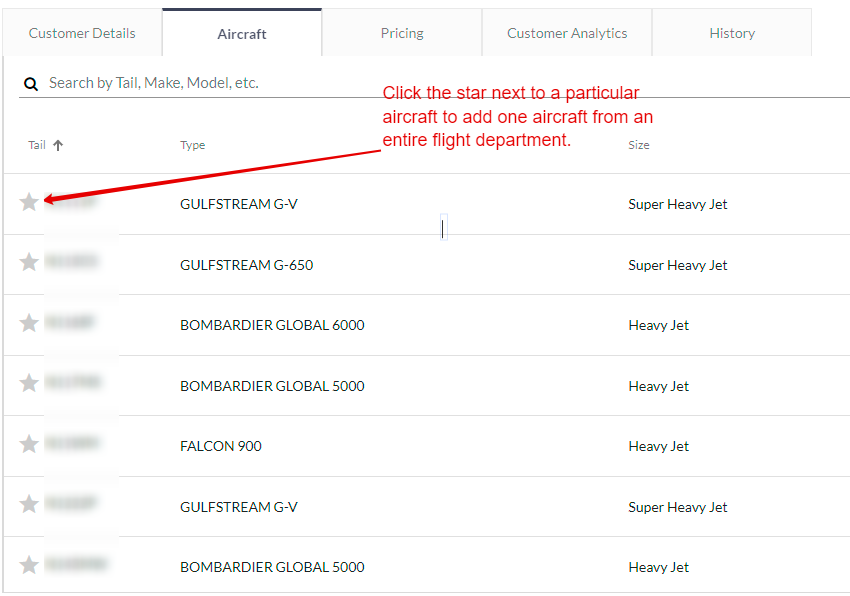Sort by the Tail column header

tap(37, 145)
